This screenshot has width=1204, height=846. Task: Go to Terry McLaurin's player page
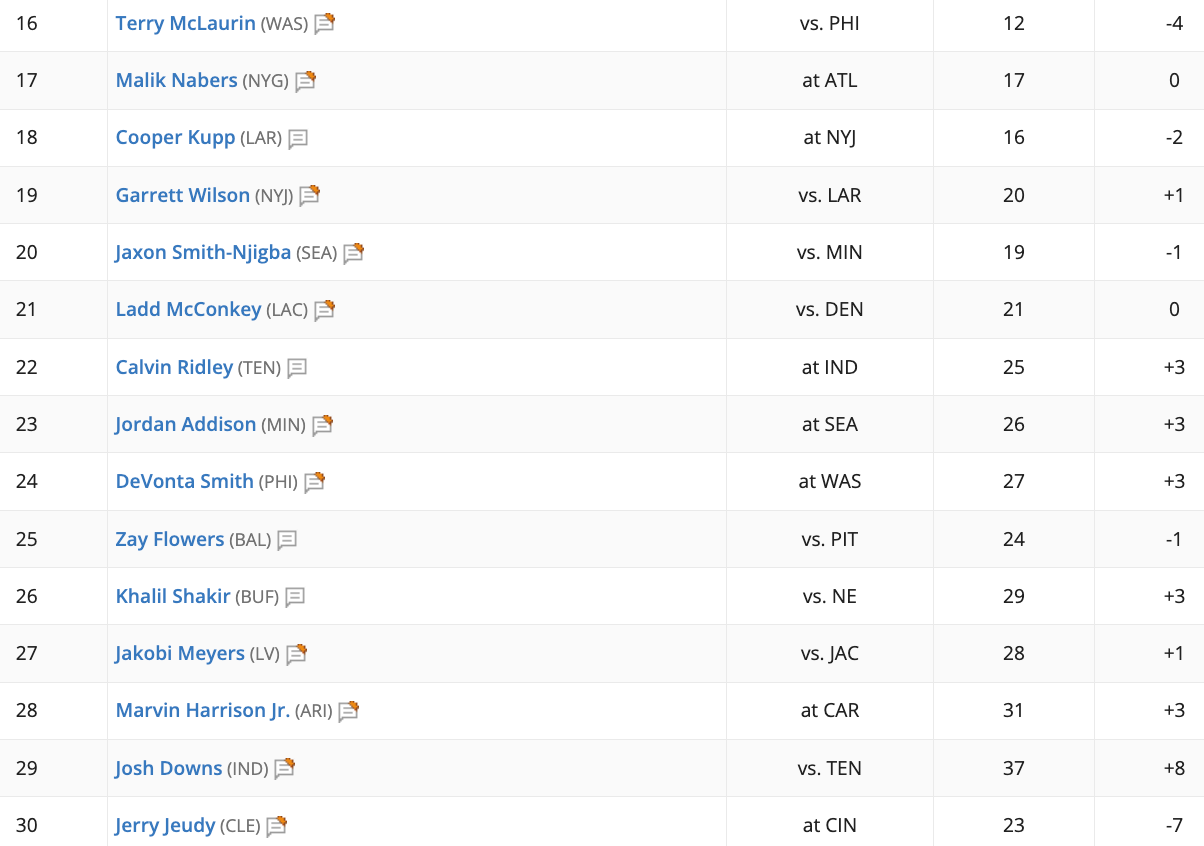tap(186, 23)
